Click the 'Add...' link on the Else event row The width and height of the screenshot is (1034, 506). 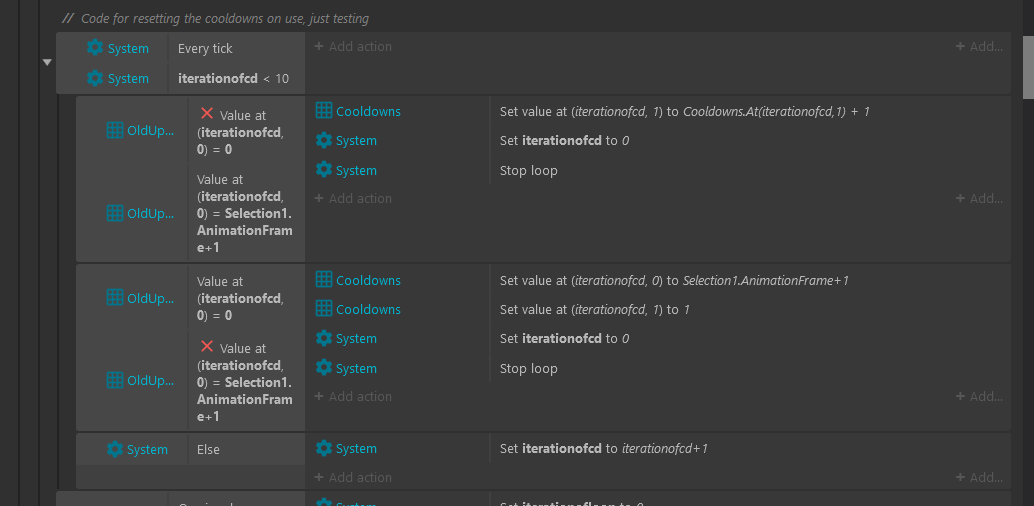(978, 477)
